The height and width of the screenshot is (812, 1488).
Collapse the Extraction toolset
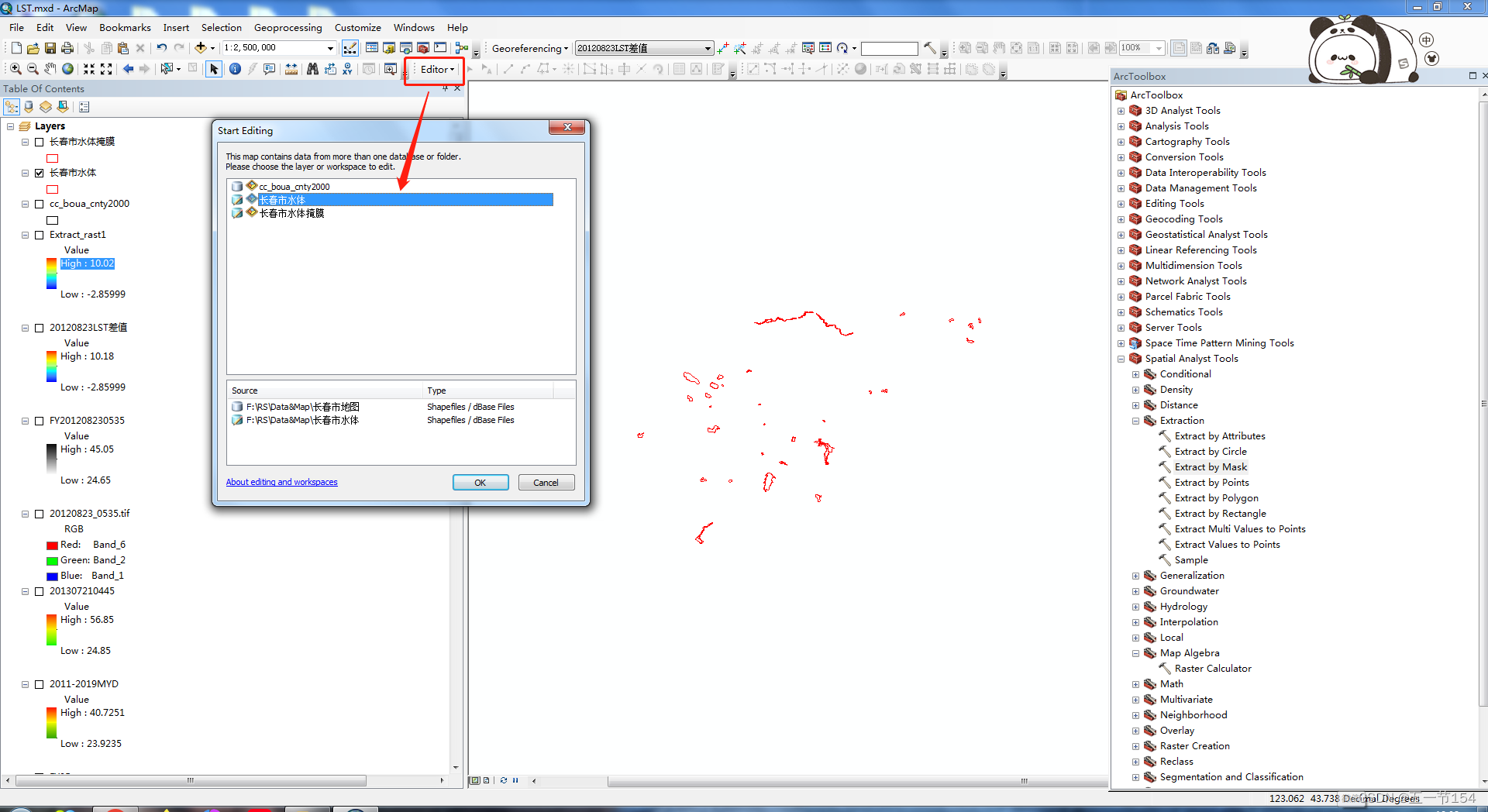(x=1135, y=421)
